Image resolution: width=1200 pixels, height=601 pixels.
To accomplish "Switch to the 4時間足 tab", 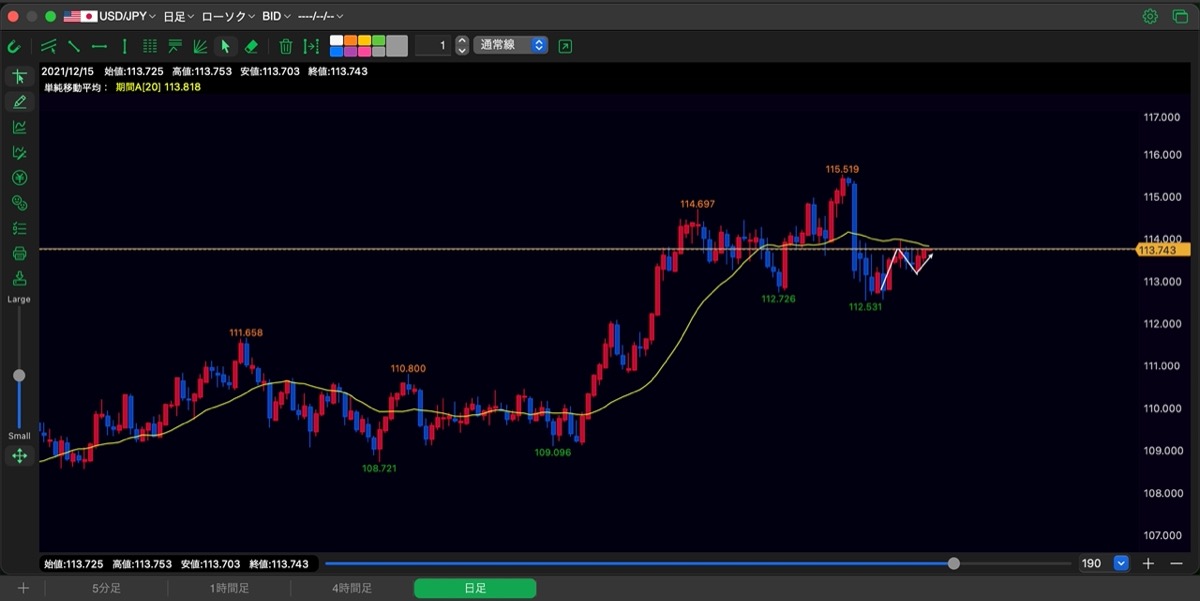I will point(352,588).
